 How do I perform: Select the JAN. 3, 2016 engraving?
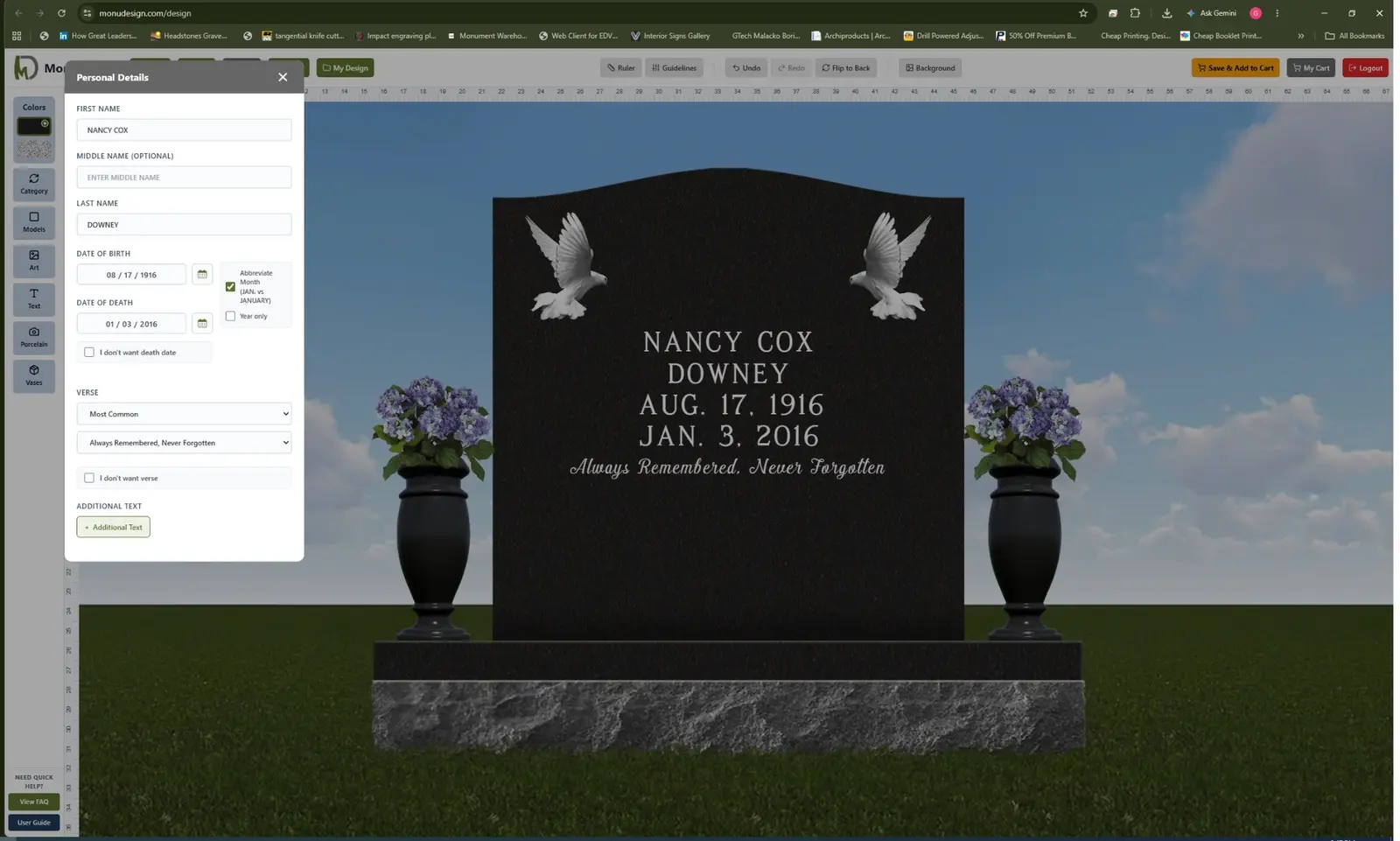(x=729, y=436)
